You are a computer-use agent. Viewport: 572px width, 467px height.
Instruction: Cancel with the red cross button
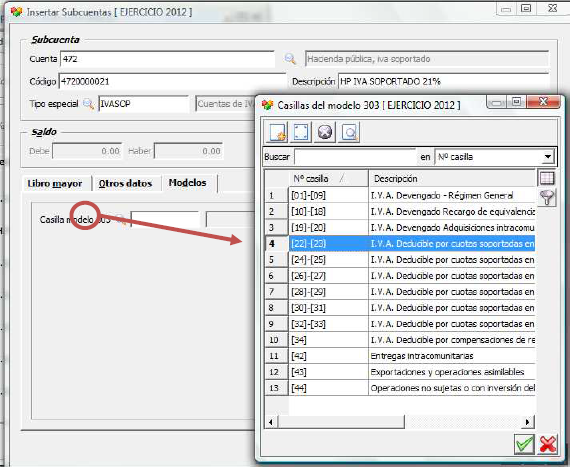pyautogui.click(x=548, y=444)
